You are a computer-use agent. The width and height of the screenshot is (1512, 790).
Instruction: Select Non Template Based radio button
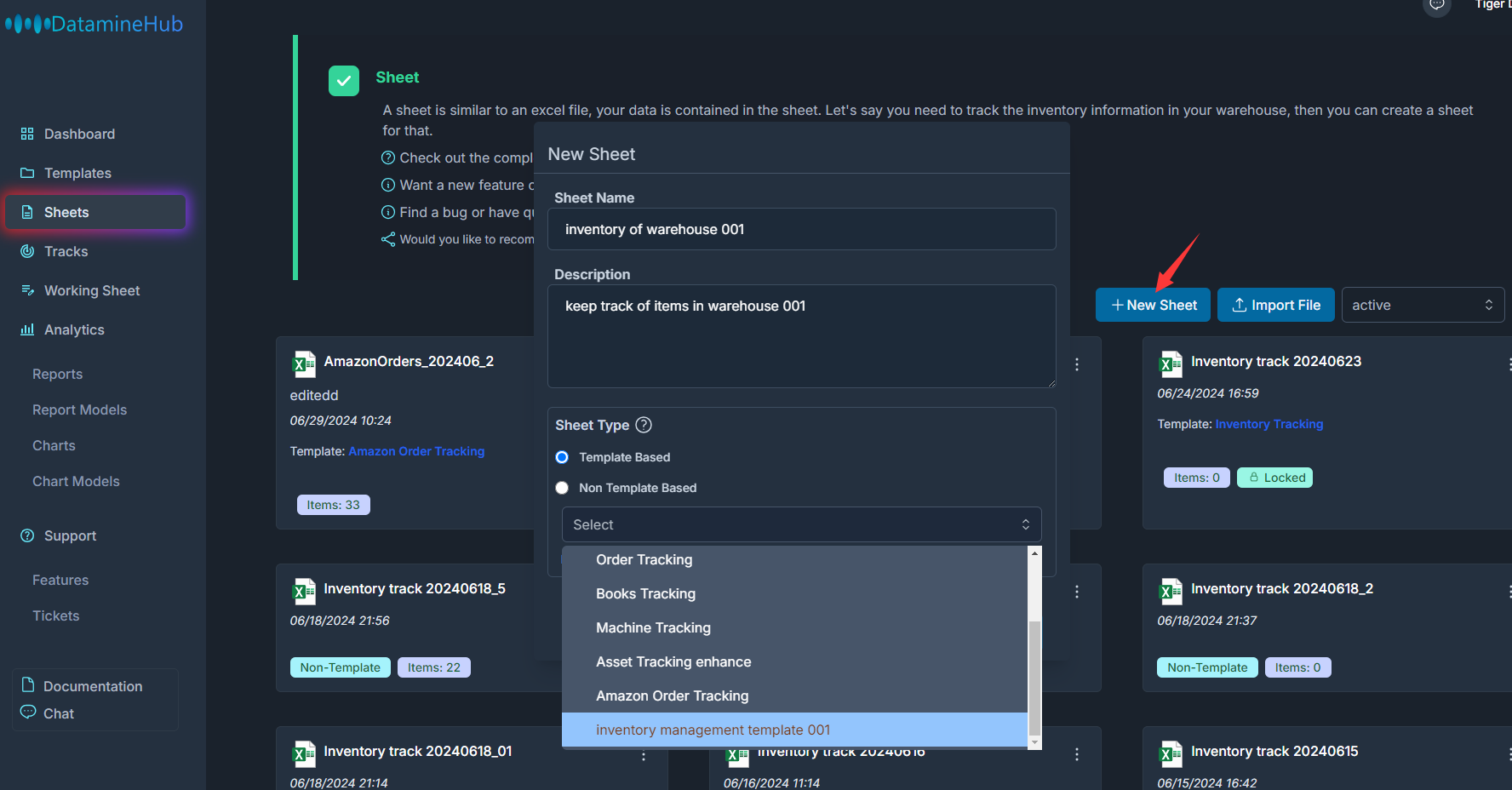[x=562, y=488]
